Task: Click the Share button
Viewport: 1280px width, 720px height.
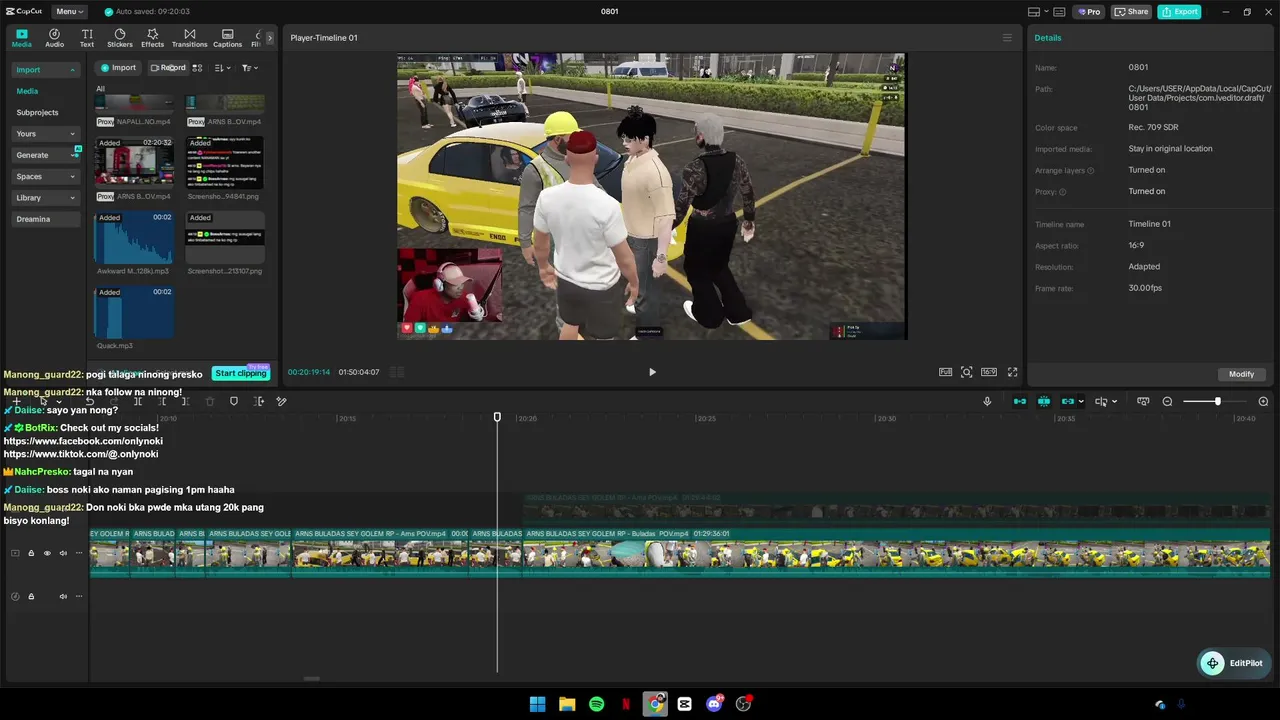Action: coord(1131,12)
